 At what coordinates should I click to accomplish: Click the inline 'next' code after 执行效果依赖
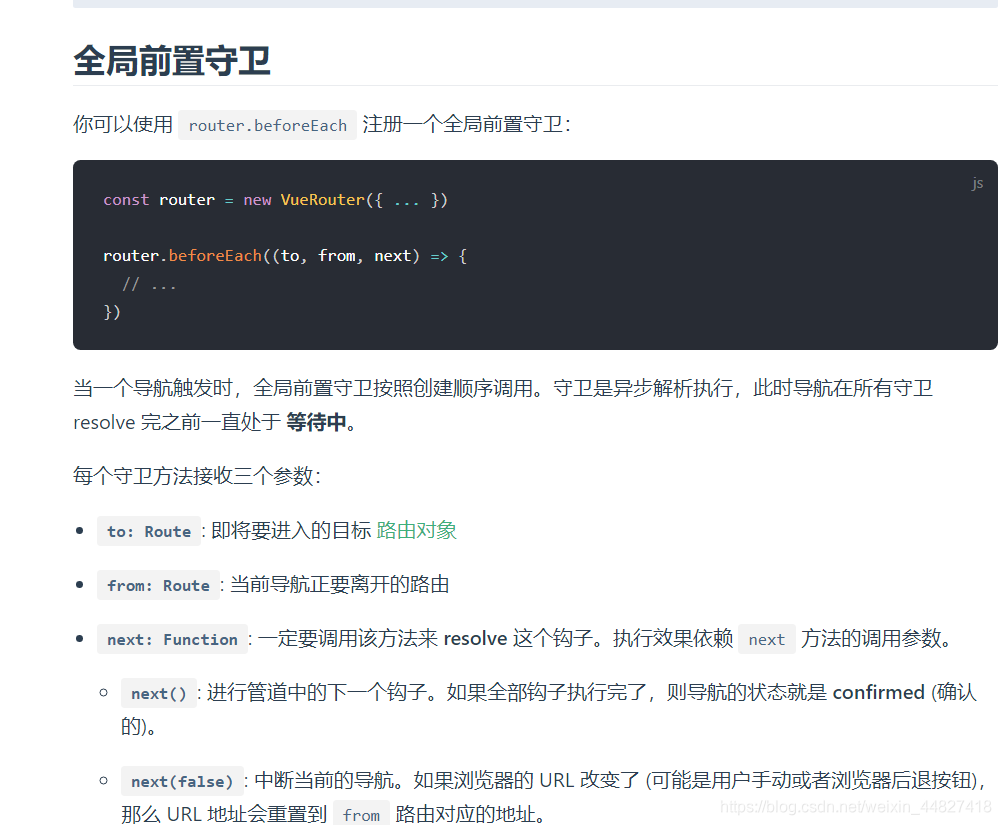click(767, 639)
